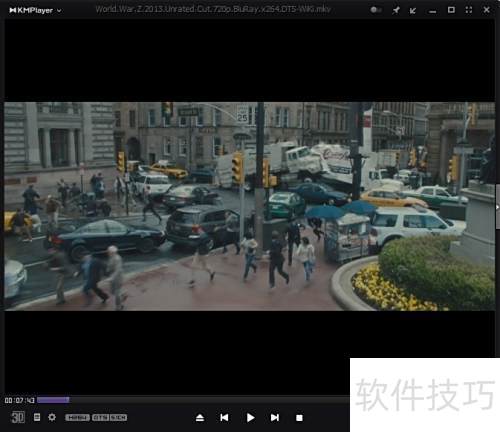Click the 5.1CH channel badge
This screenshot has width=500, height=432.
point(118,418)
